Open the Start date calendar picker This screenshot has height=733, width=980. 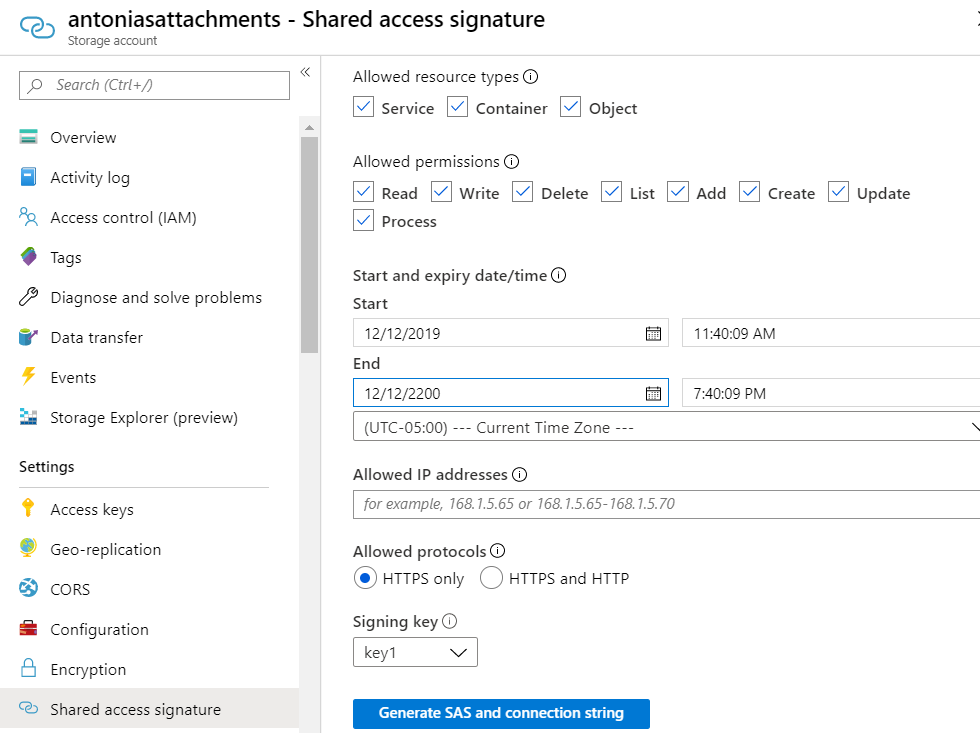[653, 333]
